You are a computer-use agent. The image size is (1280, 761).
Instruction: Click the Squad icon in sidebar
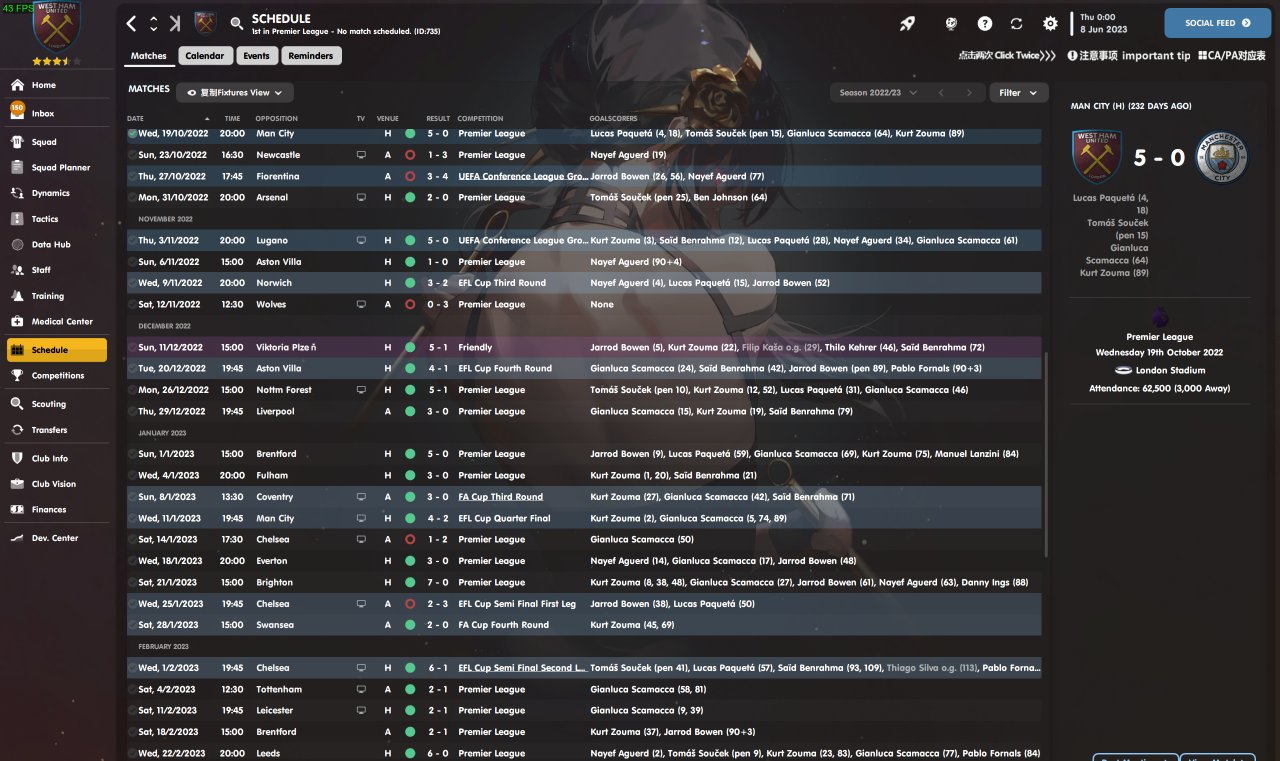(x=16, y=142)
